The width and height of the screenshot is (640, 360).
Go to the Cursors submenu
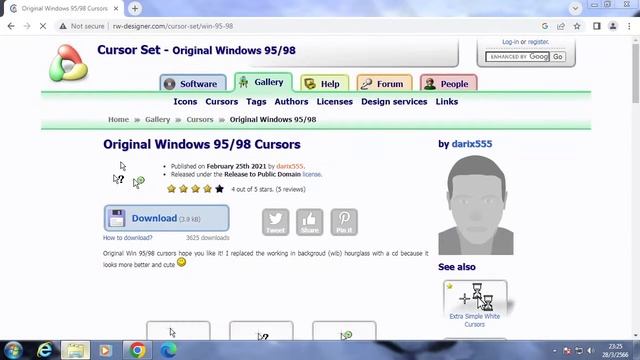coord(222,102)
